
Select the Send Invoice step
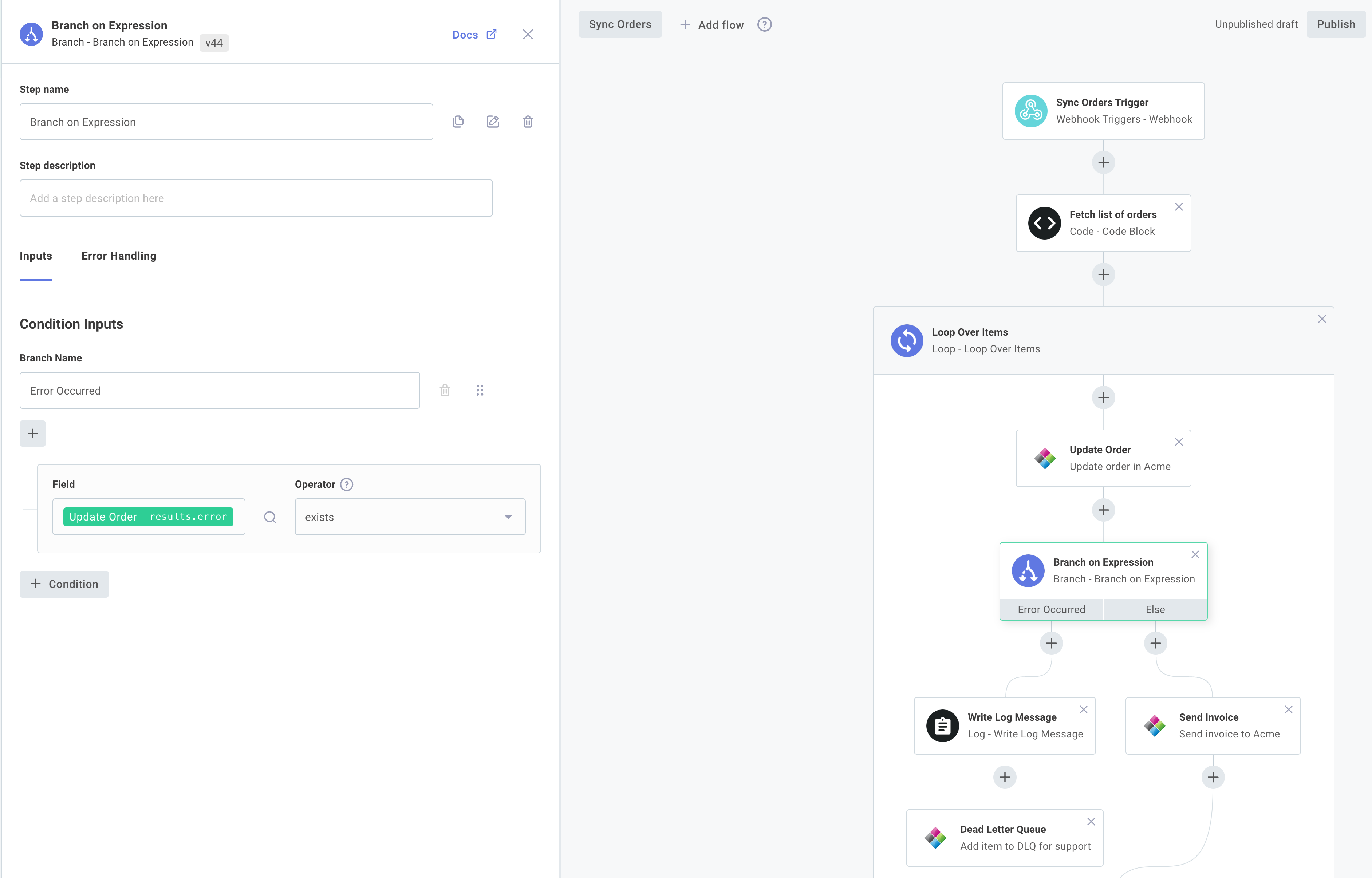click(x=1213, y=726)
